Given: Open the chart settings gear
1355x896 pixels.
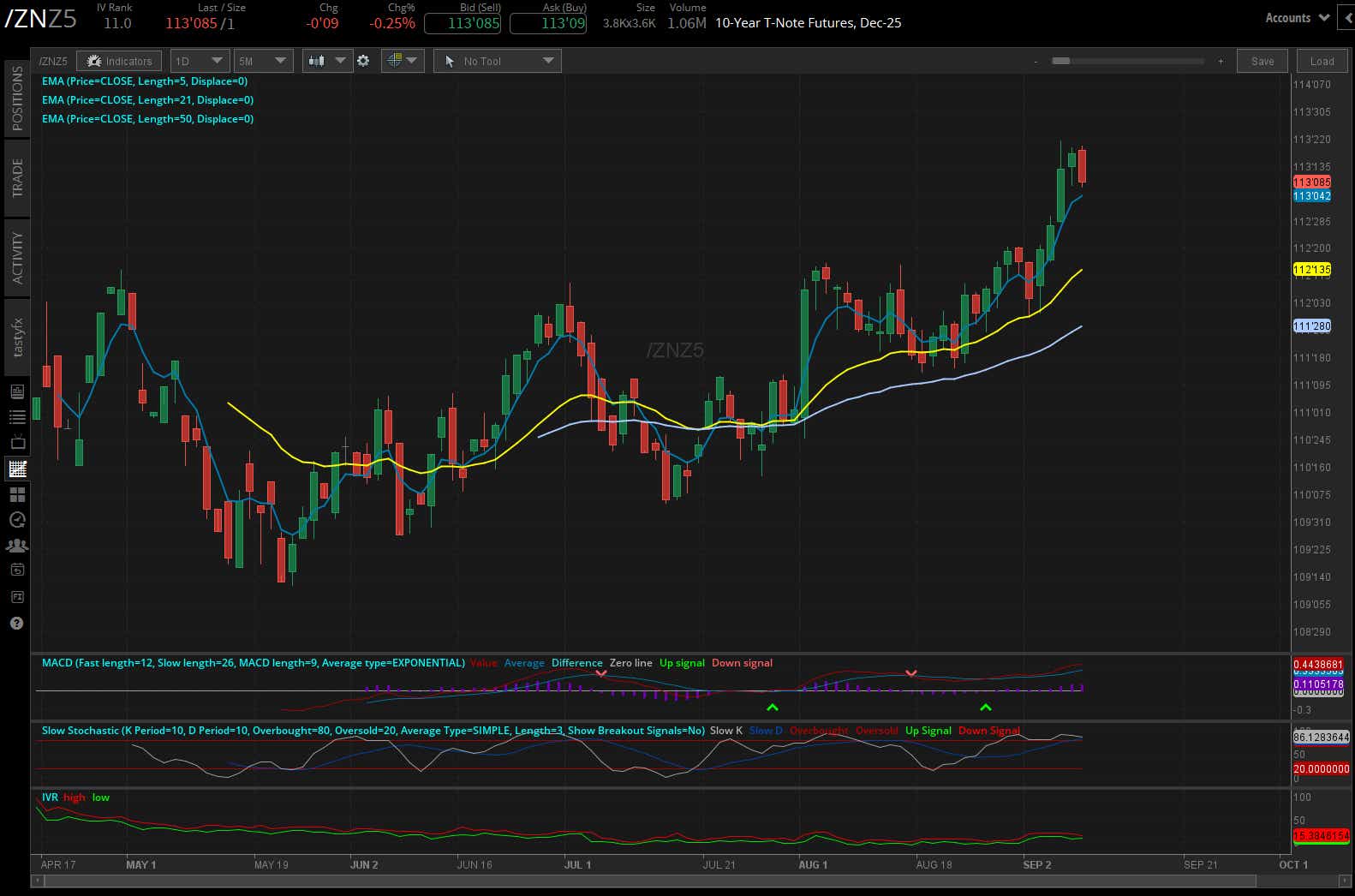Looking at the screenshot, I should [x=363, y=61].
